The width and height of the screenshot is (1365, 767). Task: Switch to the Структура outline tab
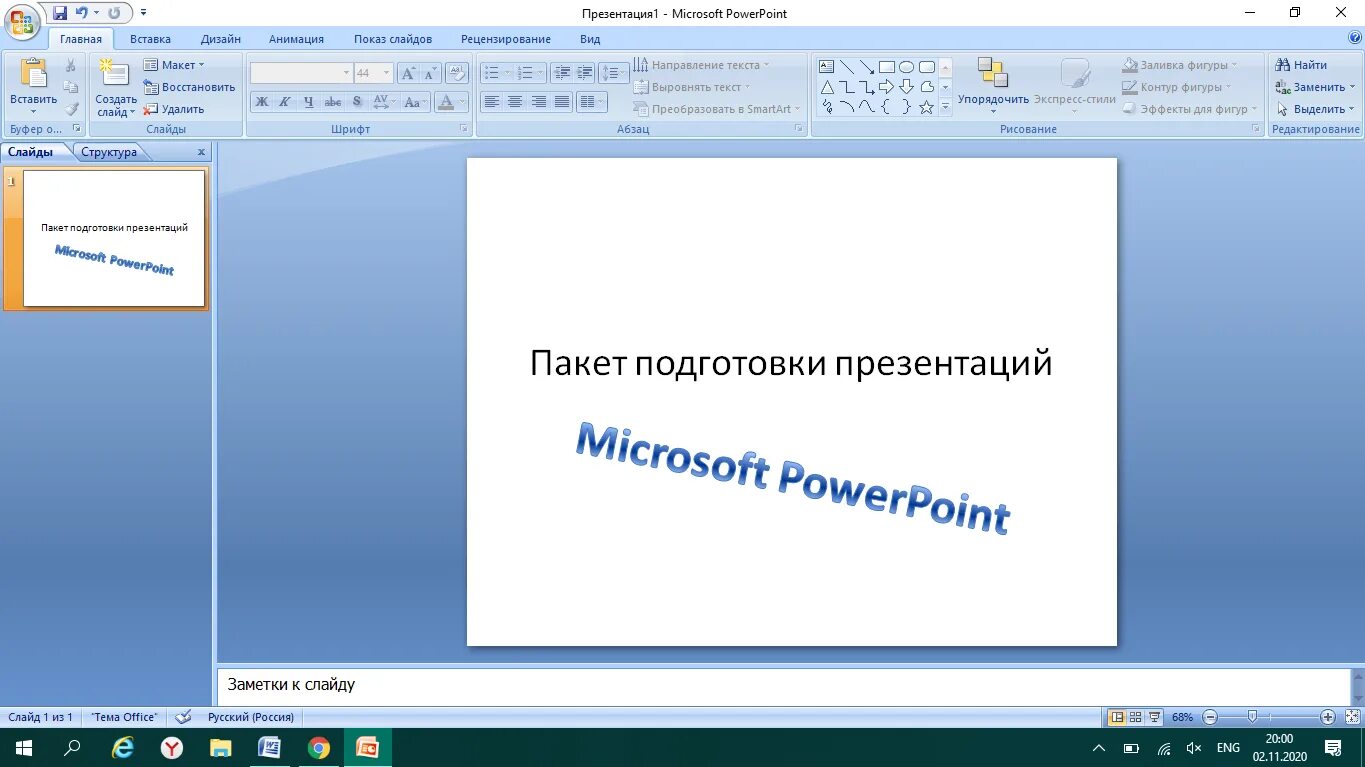click(x=109, y=152)
